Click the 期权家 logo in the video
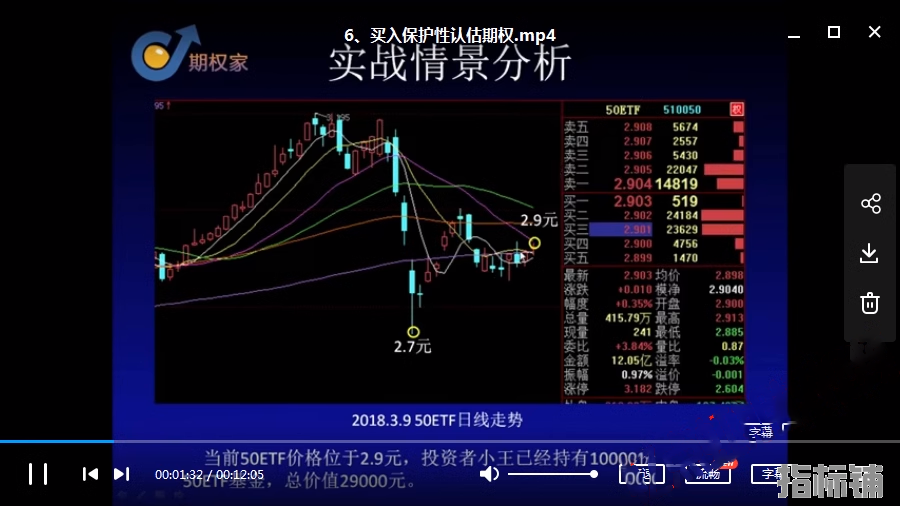Viewport: 900px width, 506px height. [x=190, y=53]
